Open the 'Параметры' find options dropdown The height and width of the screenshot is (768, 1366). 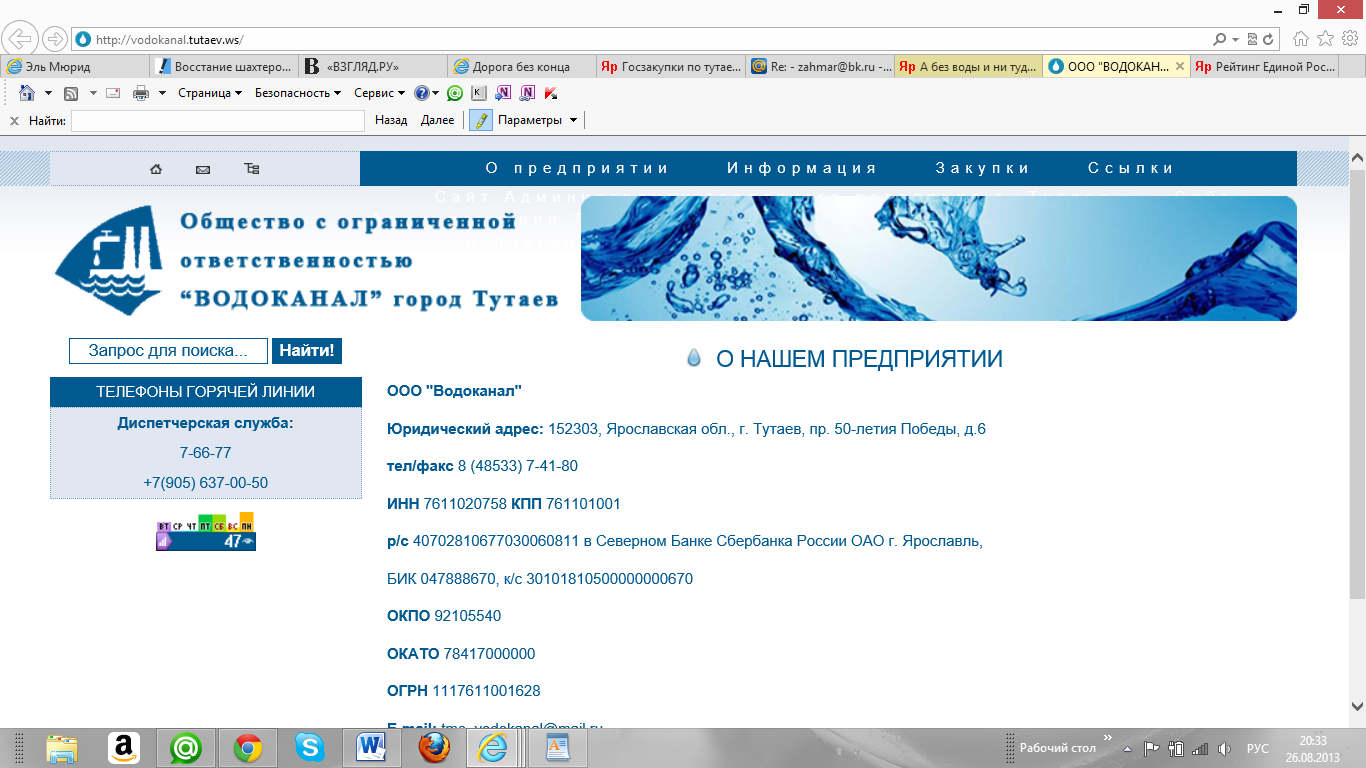(538, 120)
